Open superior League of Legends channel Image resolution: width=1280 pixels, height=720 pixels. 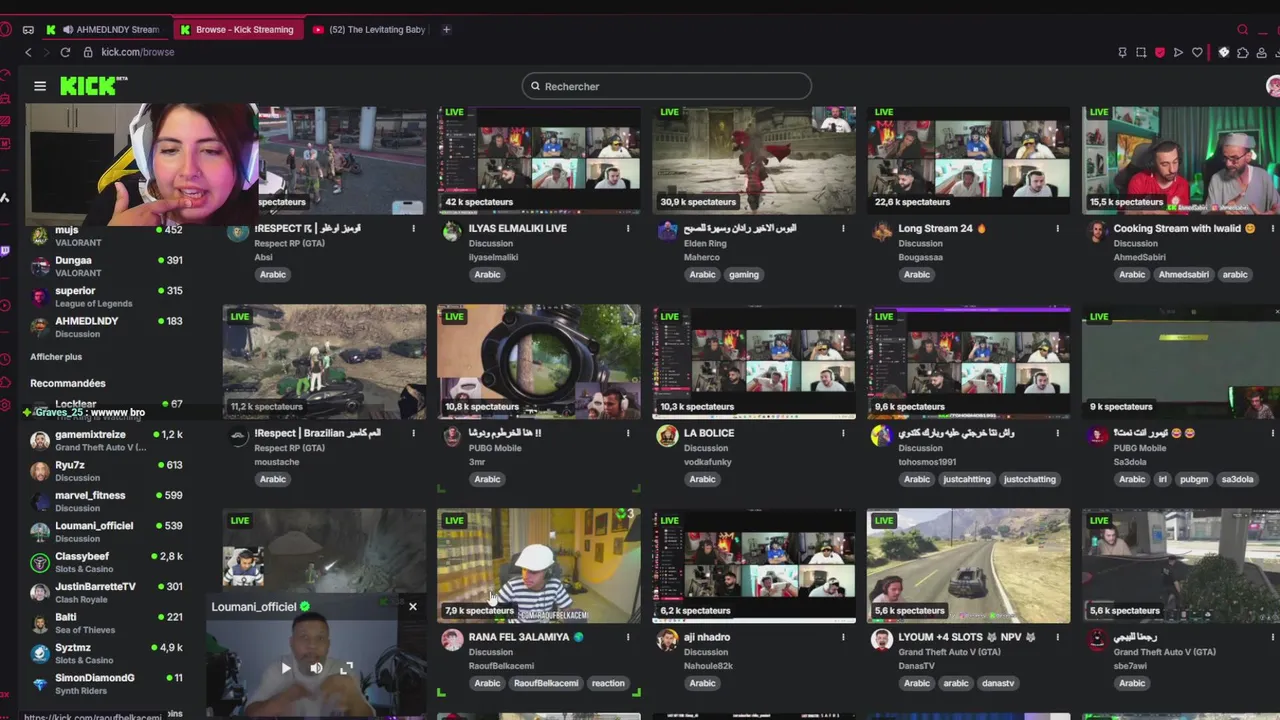[106, 297]
